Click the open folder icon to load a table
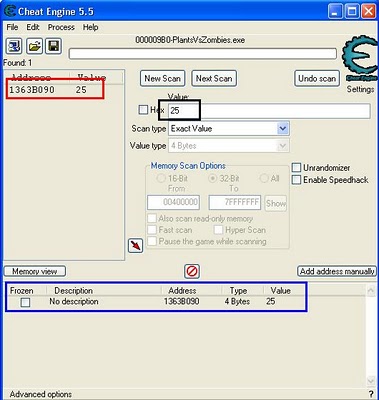This screenshot has height=400, width=379. 34,46
